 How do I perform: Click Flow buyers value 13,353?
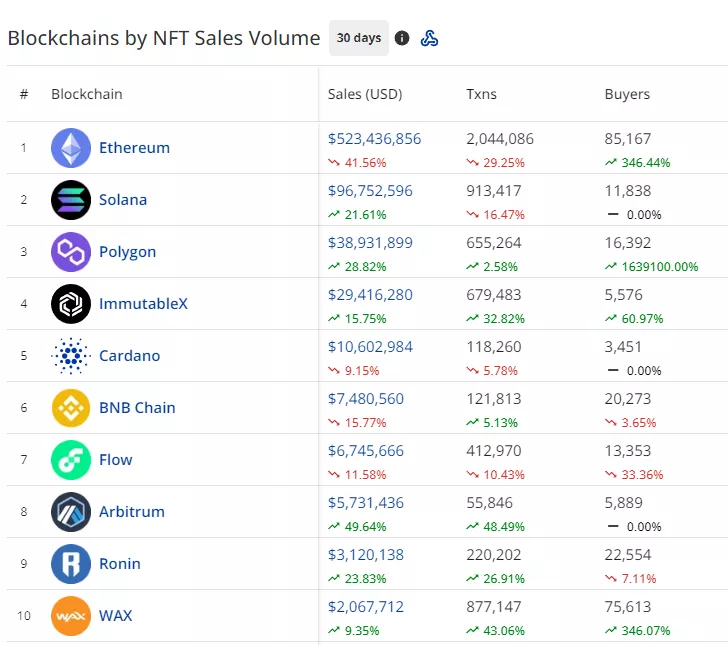tap(628, 450)
